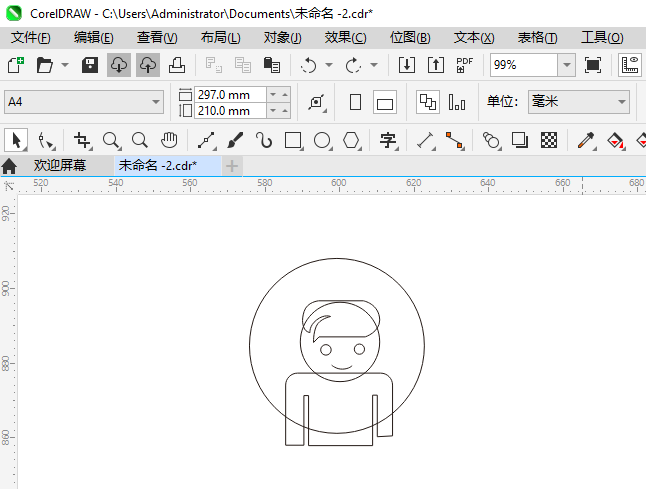
Task: Open the zoom level dropdown arrow
Action: (x=567, y=65)
